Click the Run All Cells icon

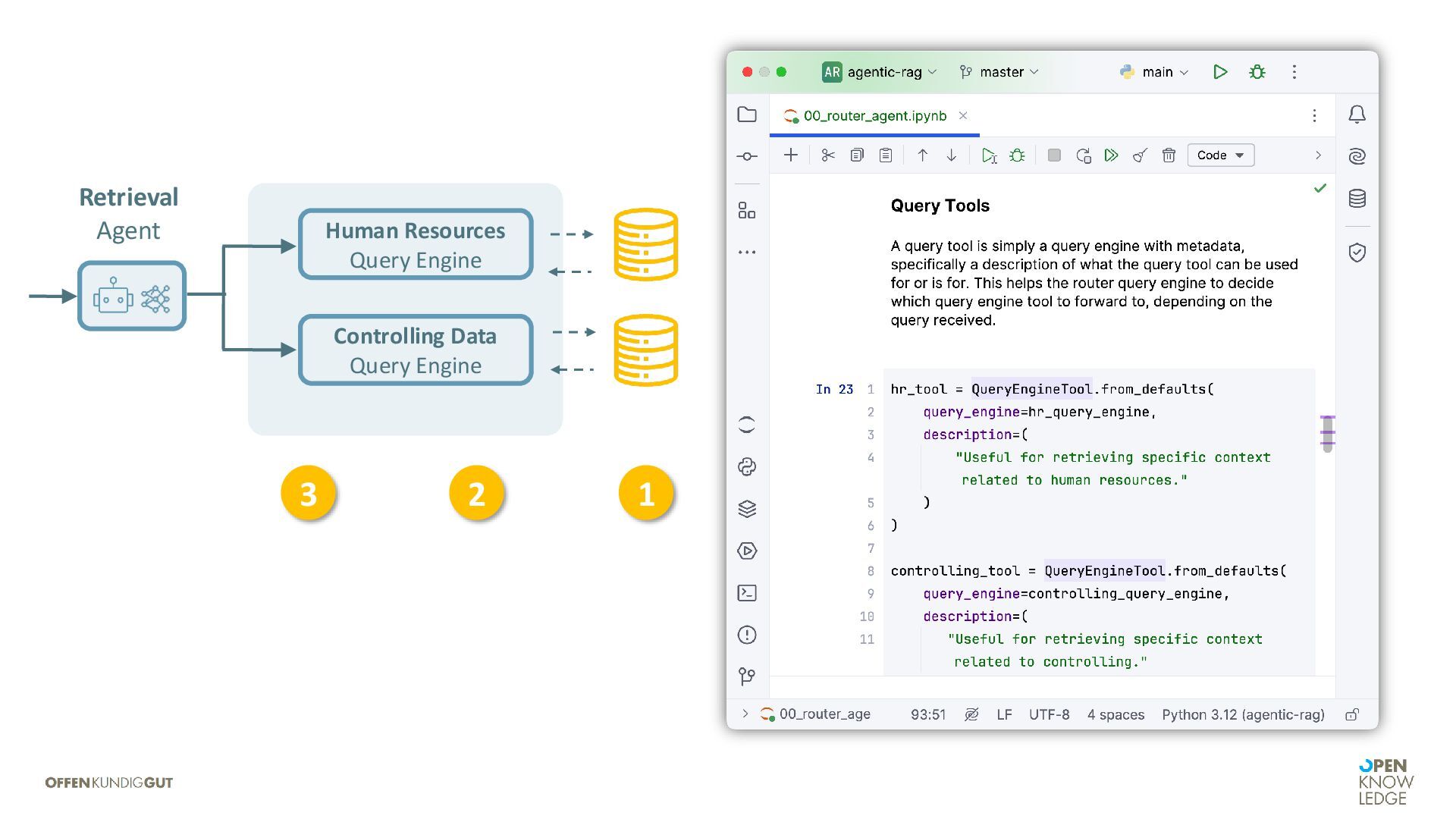[1111, 155]
